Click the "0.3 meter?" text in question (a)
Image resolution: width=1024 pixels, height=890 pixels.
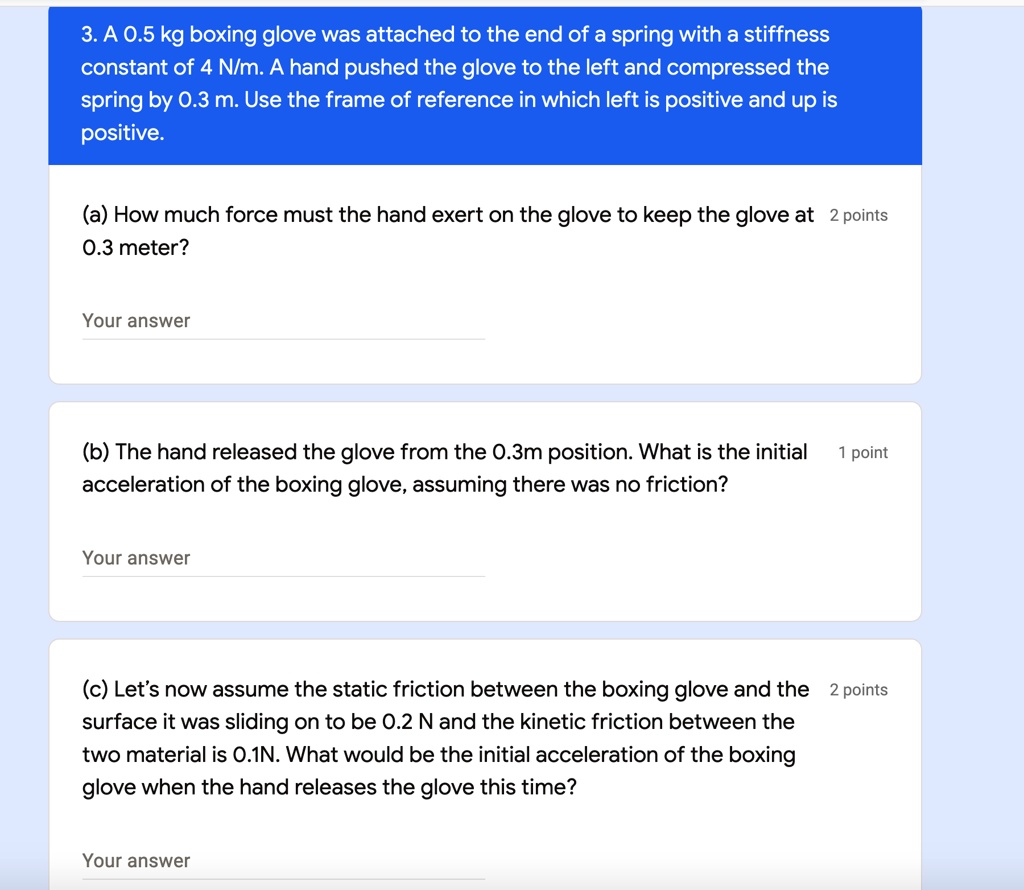pyautogui.click(x=135, y=247)
